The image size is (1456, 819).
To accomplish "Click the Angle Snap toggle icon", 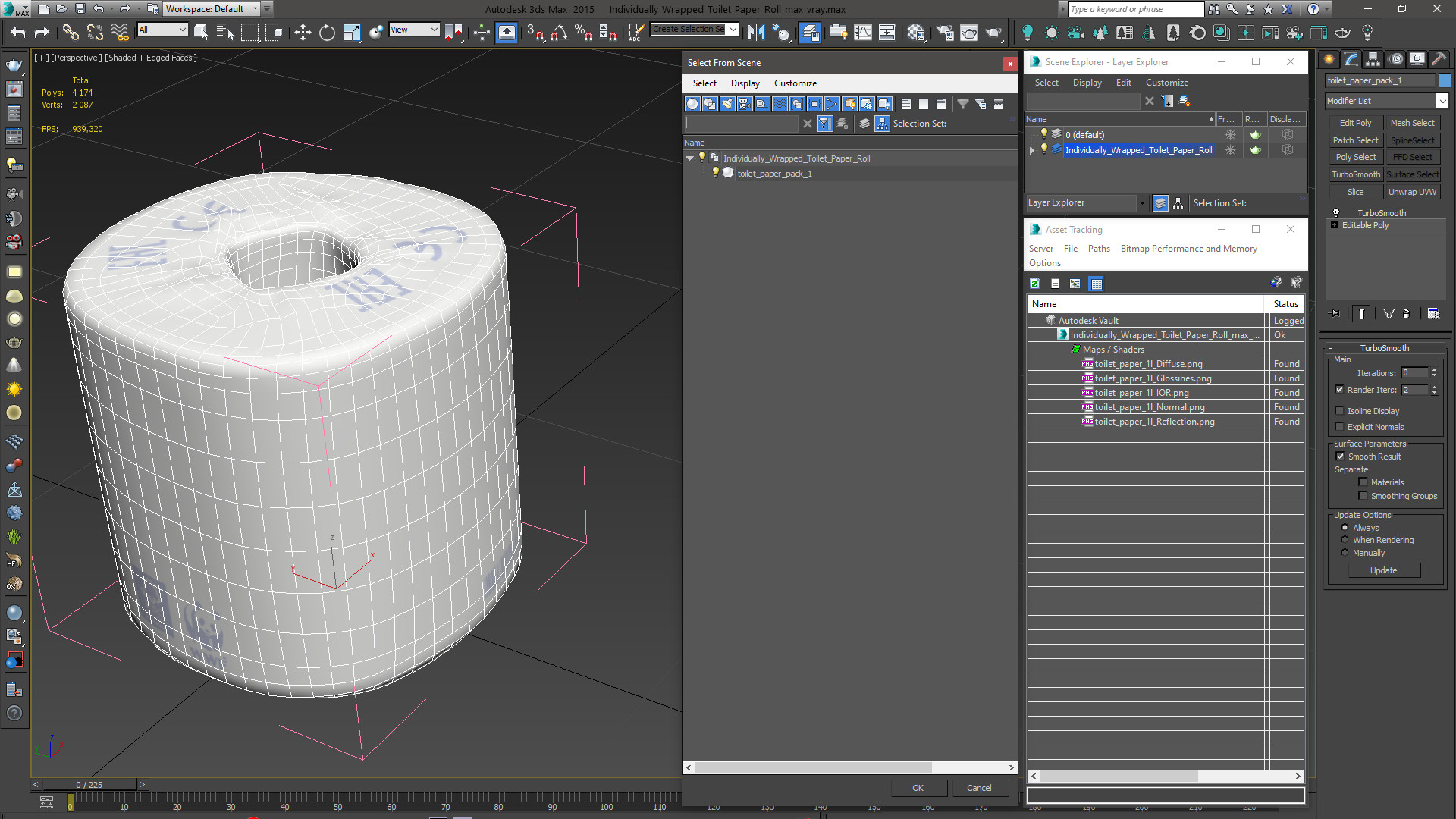I will 559,32.
